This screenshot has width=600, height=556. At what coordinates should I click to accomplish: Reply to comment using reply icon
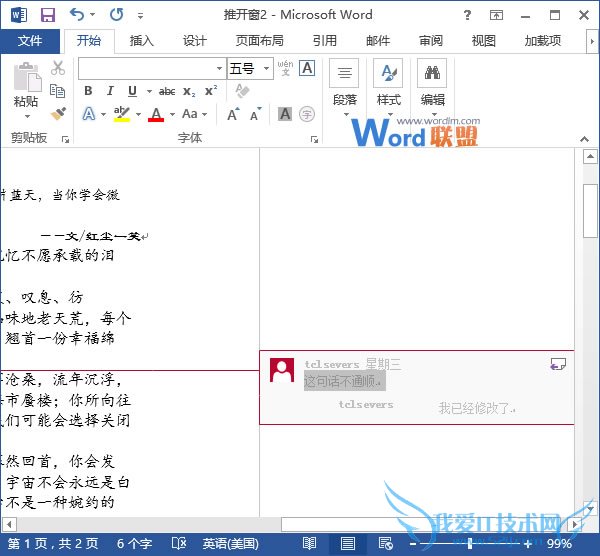[x=558, y=364]
